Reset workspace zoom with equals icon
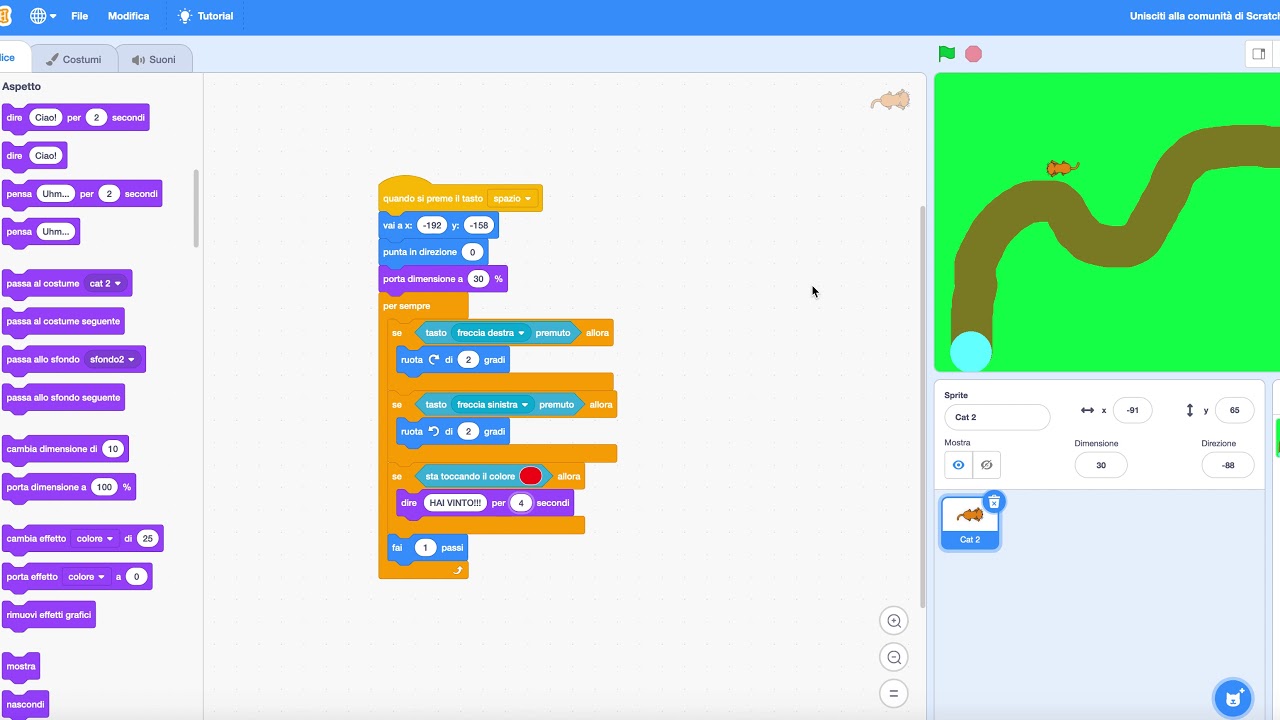This screenshot has height=720, width=1280. 894,693
